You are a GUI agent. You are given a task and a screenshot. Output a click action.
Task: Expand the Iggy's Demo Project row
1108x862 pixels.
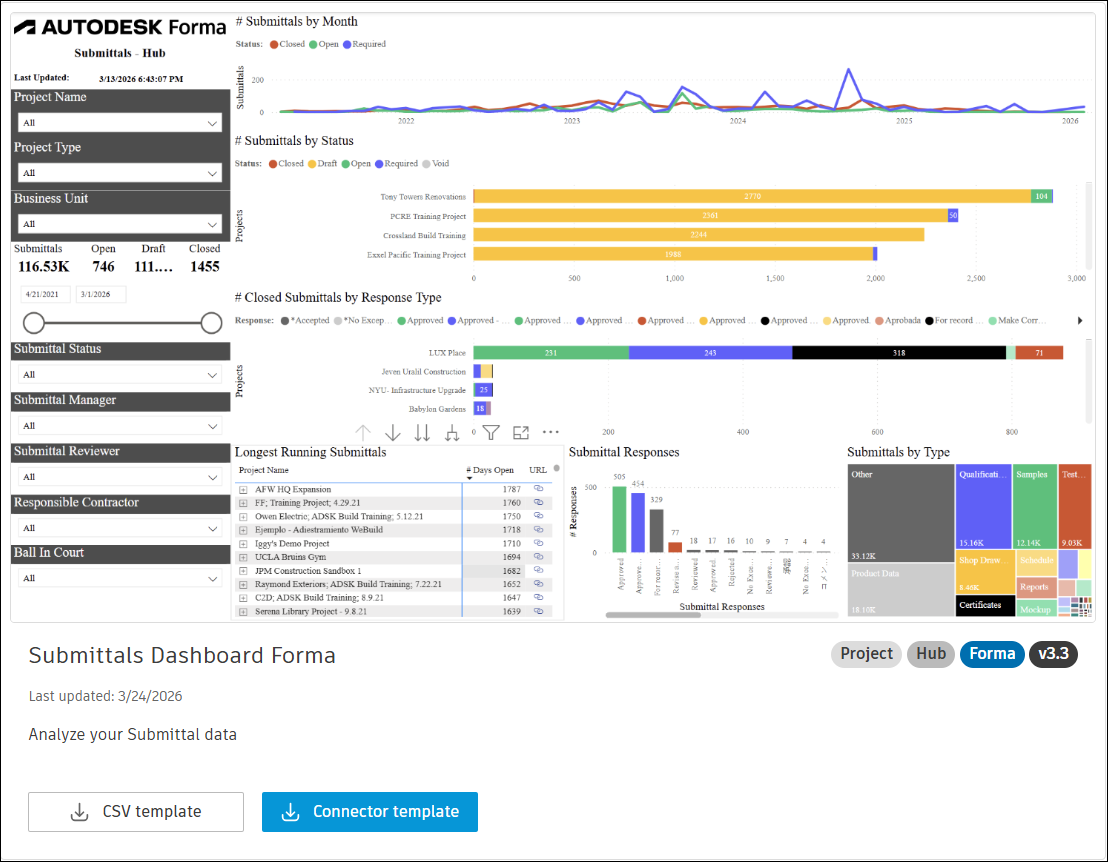243,544
